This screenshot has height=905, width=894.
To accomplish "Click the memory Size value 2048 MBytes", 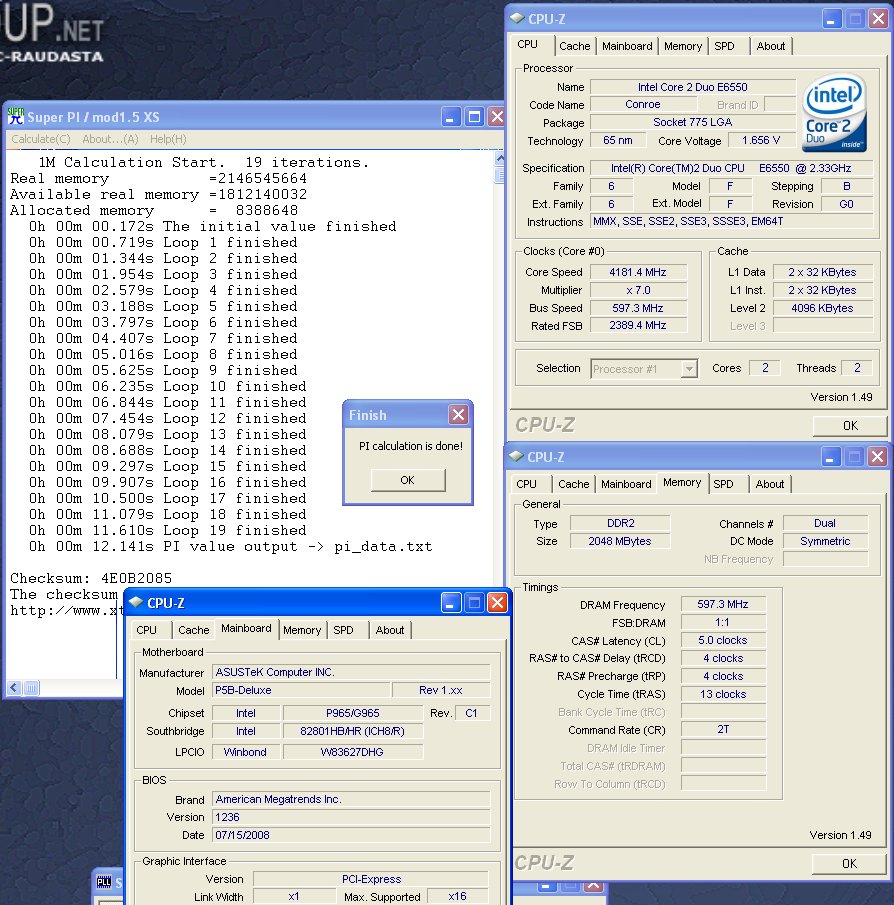I will point(620,541).
